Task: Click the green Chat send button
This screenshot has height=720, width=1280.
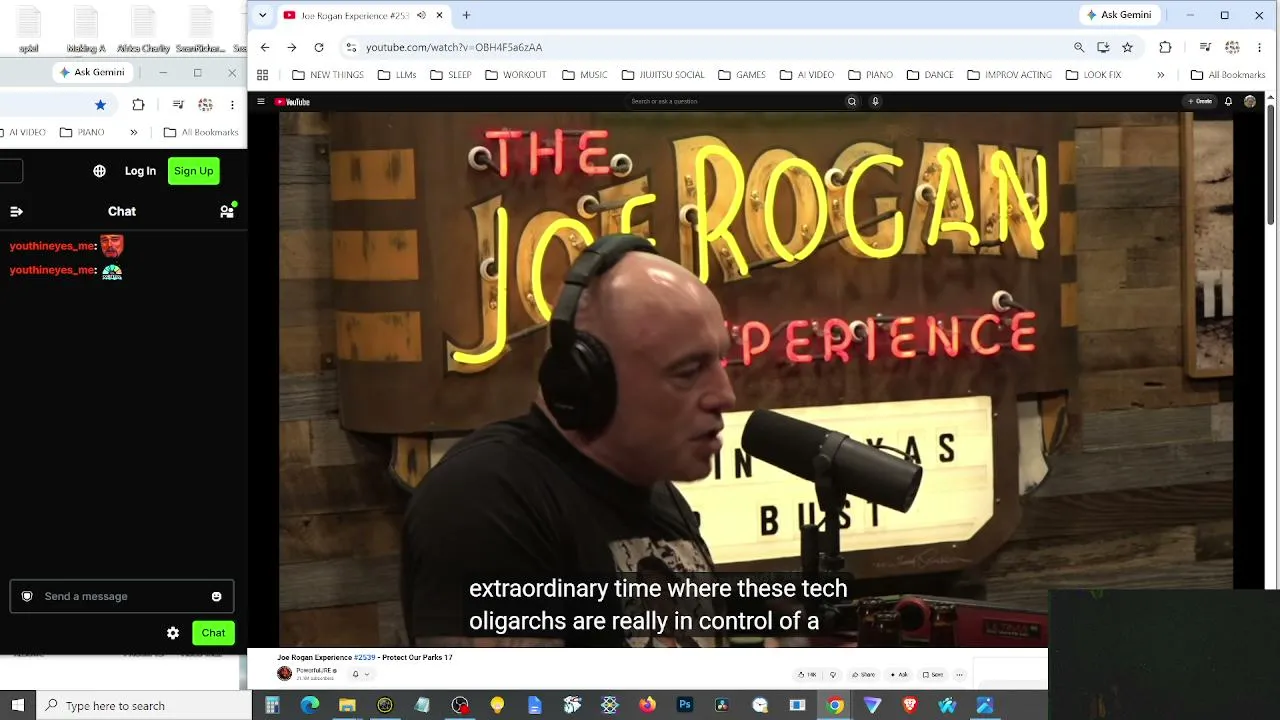Action: (x=213, y=633)
